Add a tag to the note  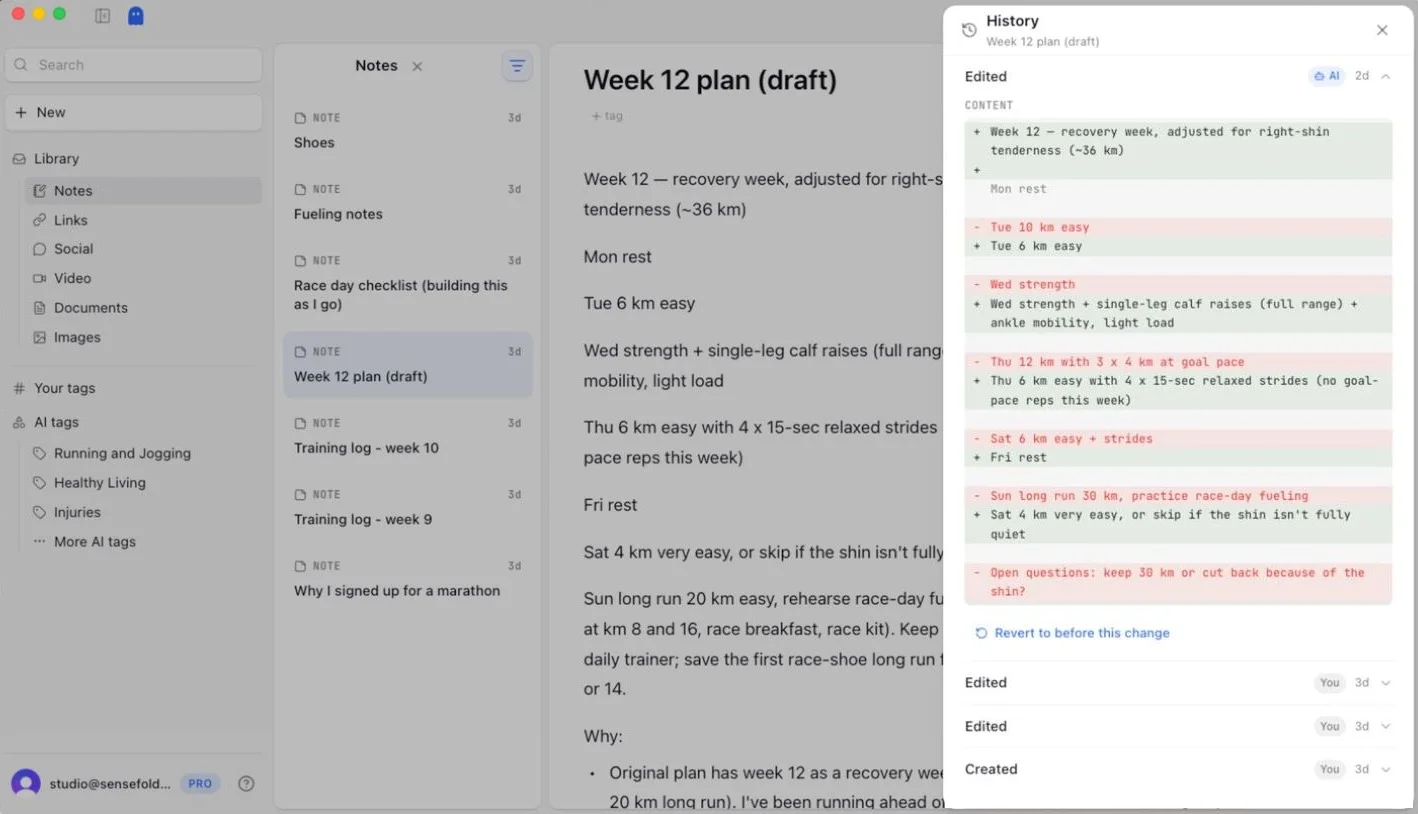click(607, 116)
